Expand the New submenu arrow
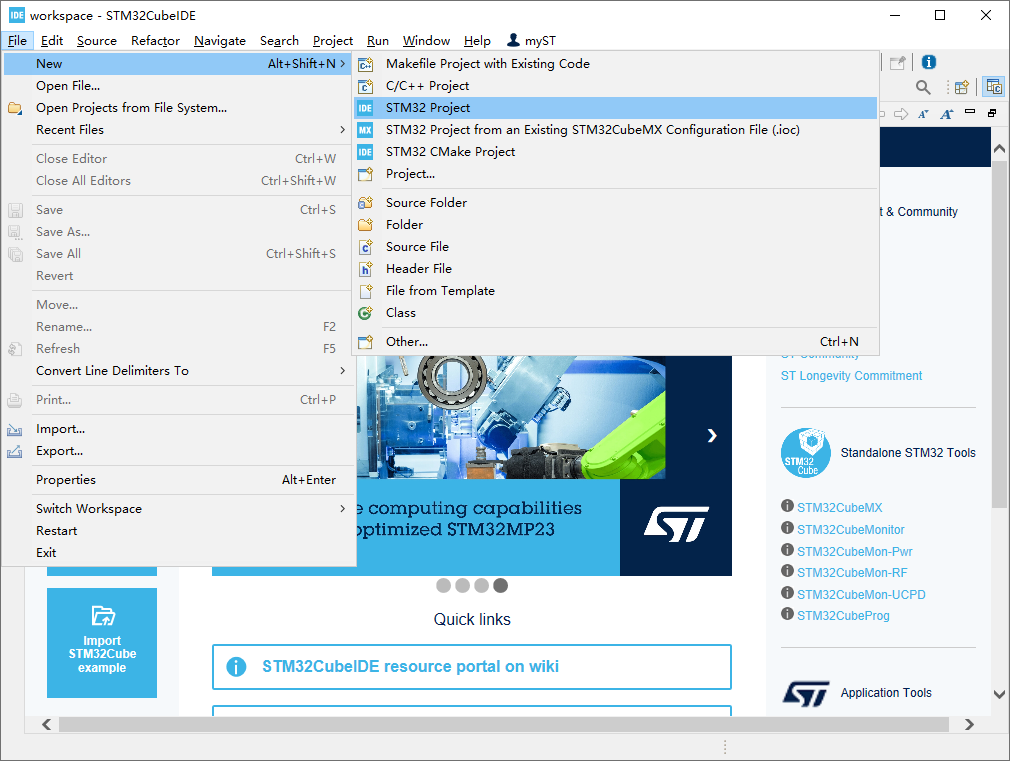The image size is (1010, 761). pyautogui.click(x=343, y=64)
